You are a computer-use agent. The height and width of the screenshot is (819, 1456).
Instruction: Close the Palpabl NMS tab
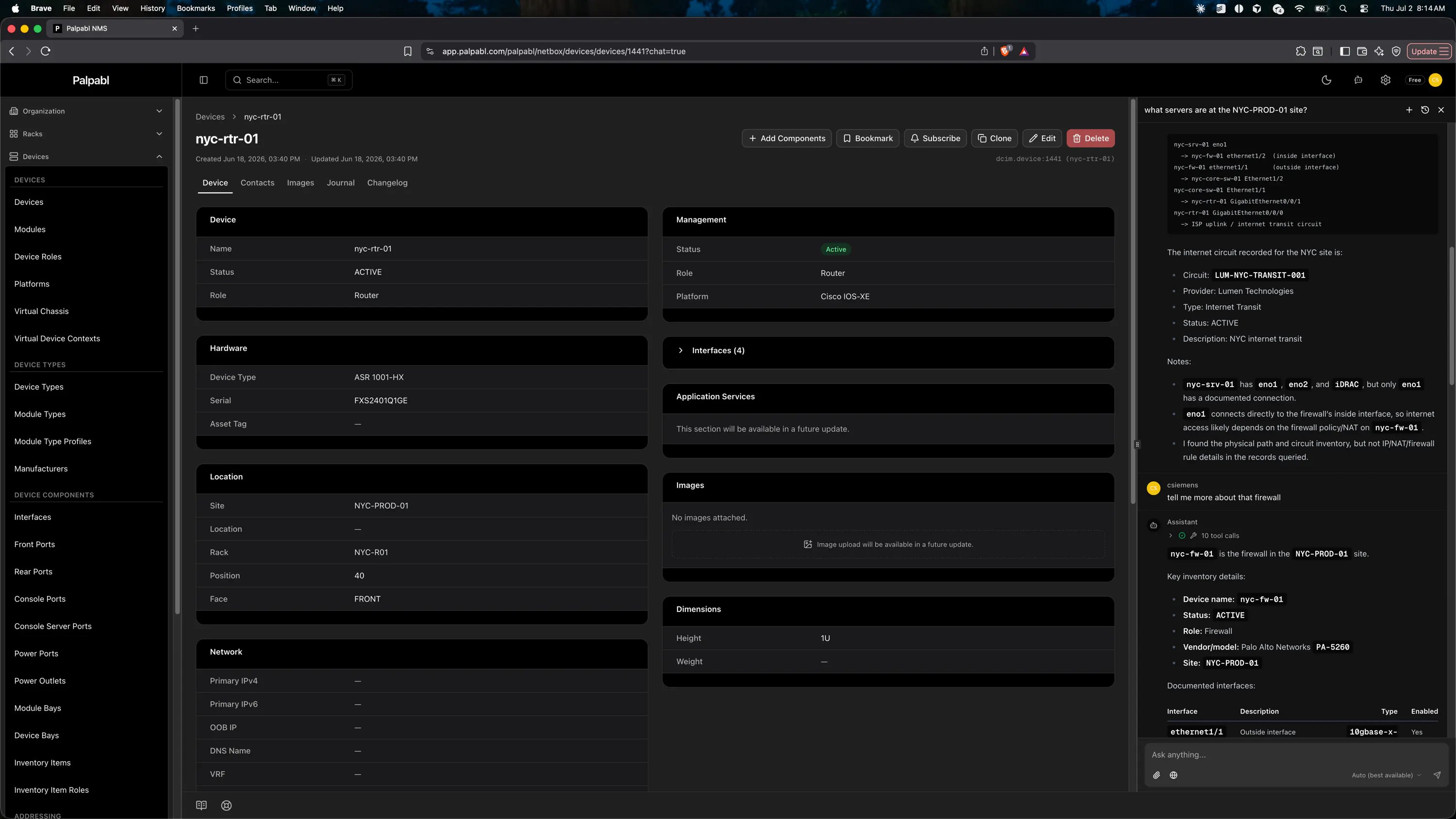(x=174, y=28)
